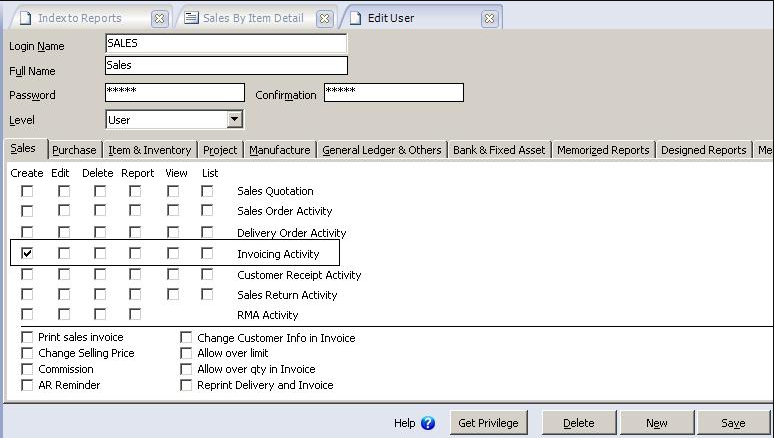Viewport: 774px width, 438px height.
Task: Close the Sales By Item Detail tab
Action: [x=325, y=19]
